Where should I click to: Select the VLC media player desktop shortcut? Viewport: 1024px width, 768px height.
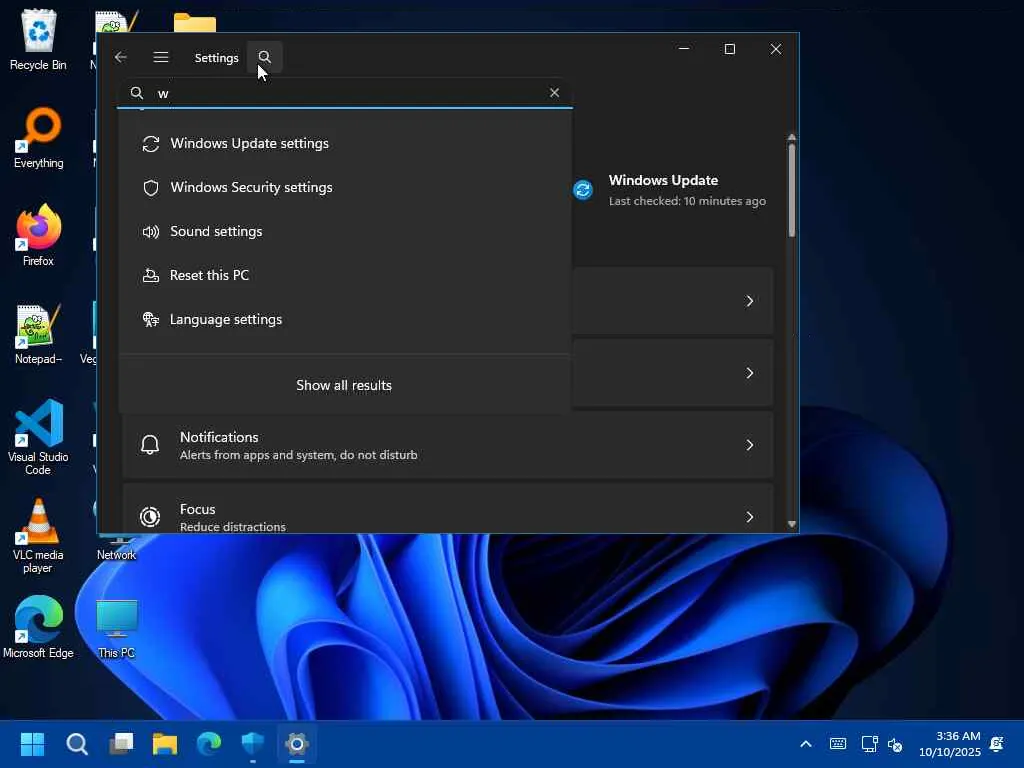point(38,536)
